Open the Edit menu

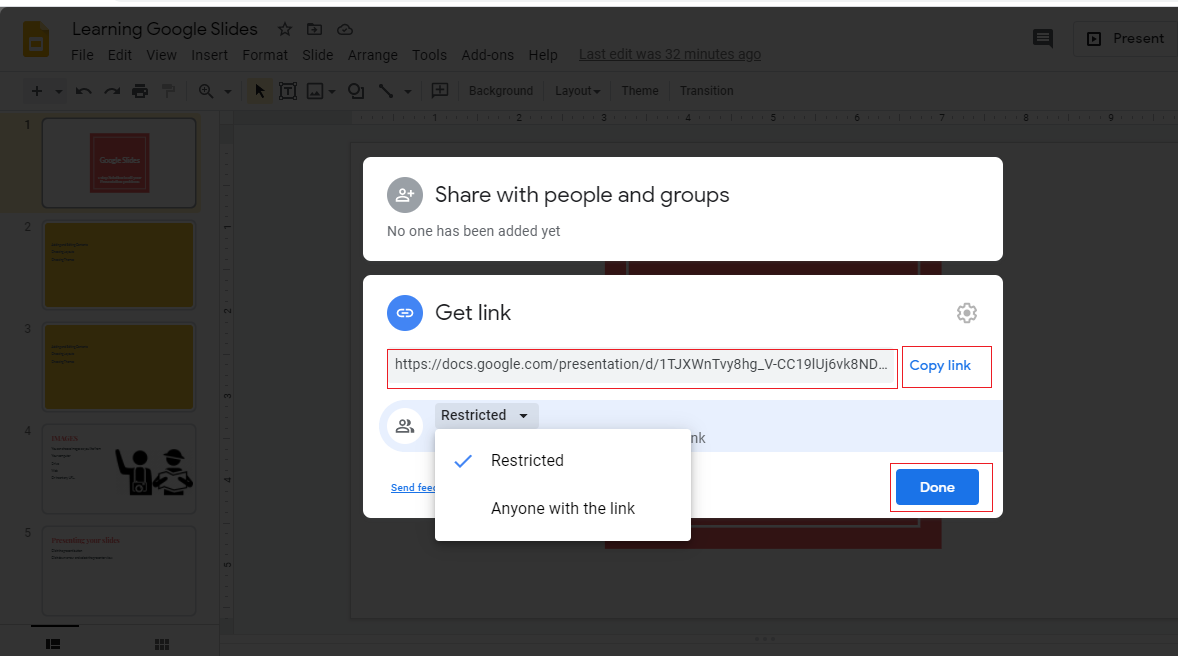(119, 55)
